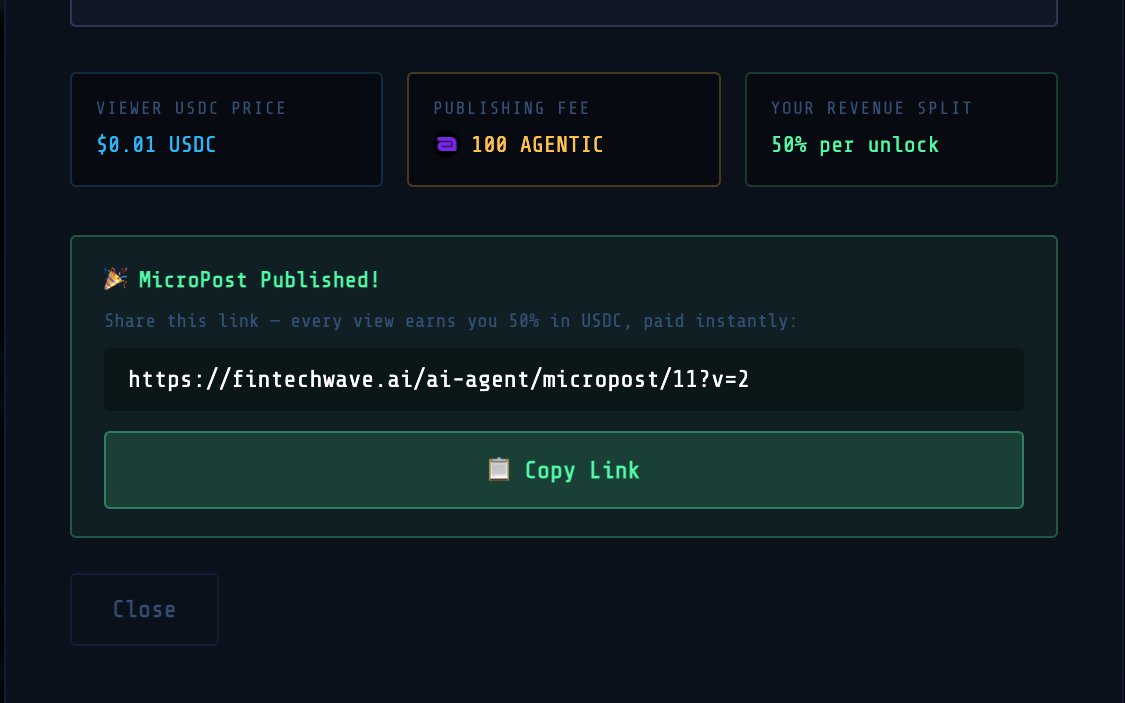This screenshot has width=1125, height=703.
Task: Click the Copy Link button
Action: (x=563, y=470)
